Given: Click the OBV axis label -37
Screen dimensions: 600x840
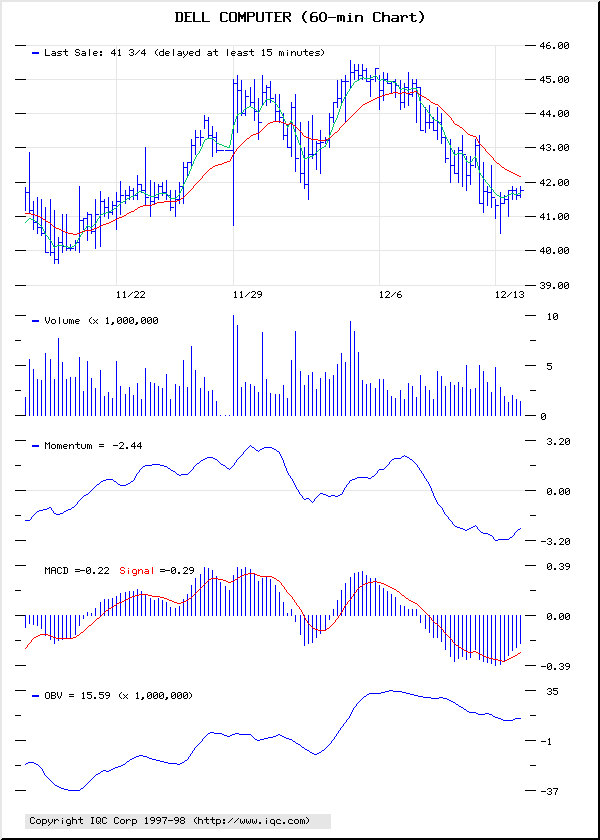Looking at the screenshot, I should [550, 791].
